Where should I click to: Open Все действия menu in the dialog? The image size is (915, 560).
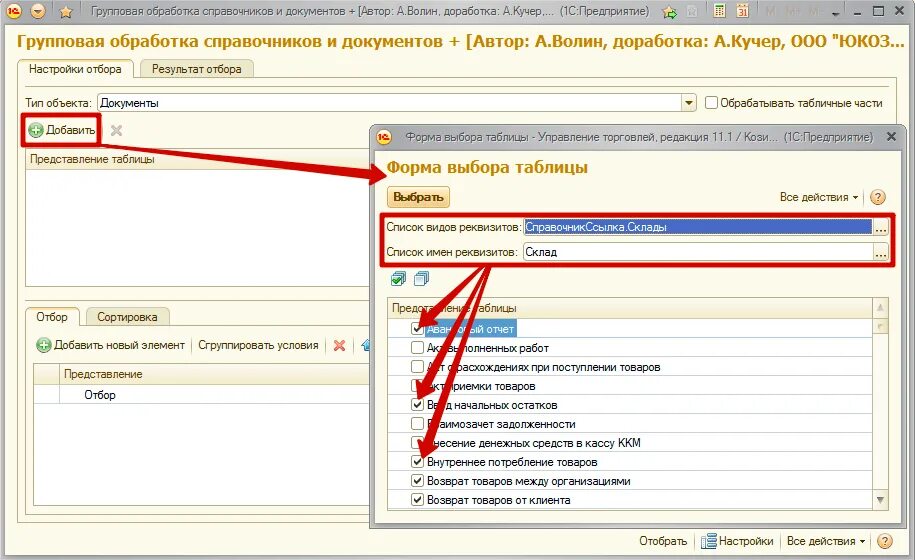coord(819,197)
